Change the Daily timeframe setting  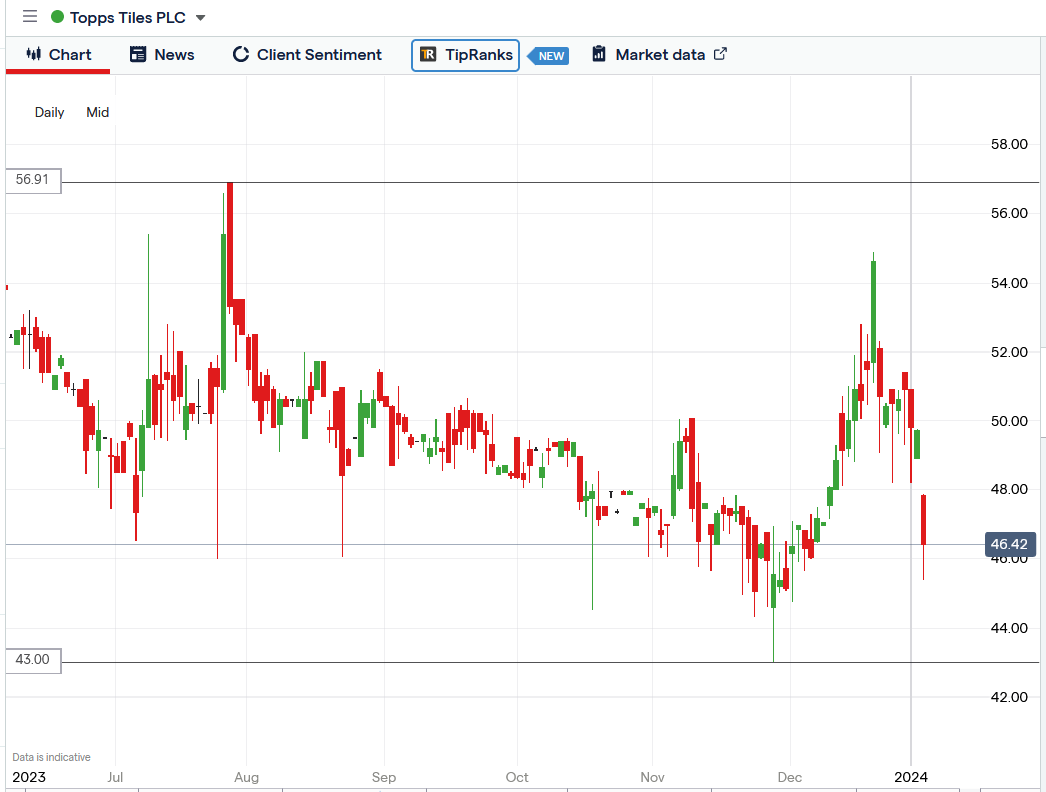point(49,112)
